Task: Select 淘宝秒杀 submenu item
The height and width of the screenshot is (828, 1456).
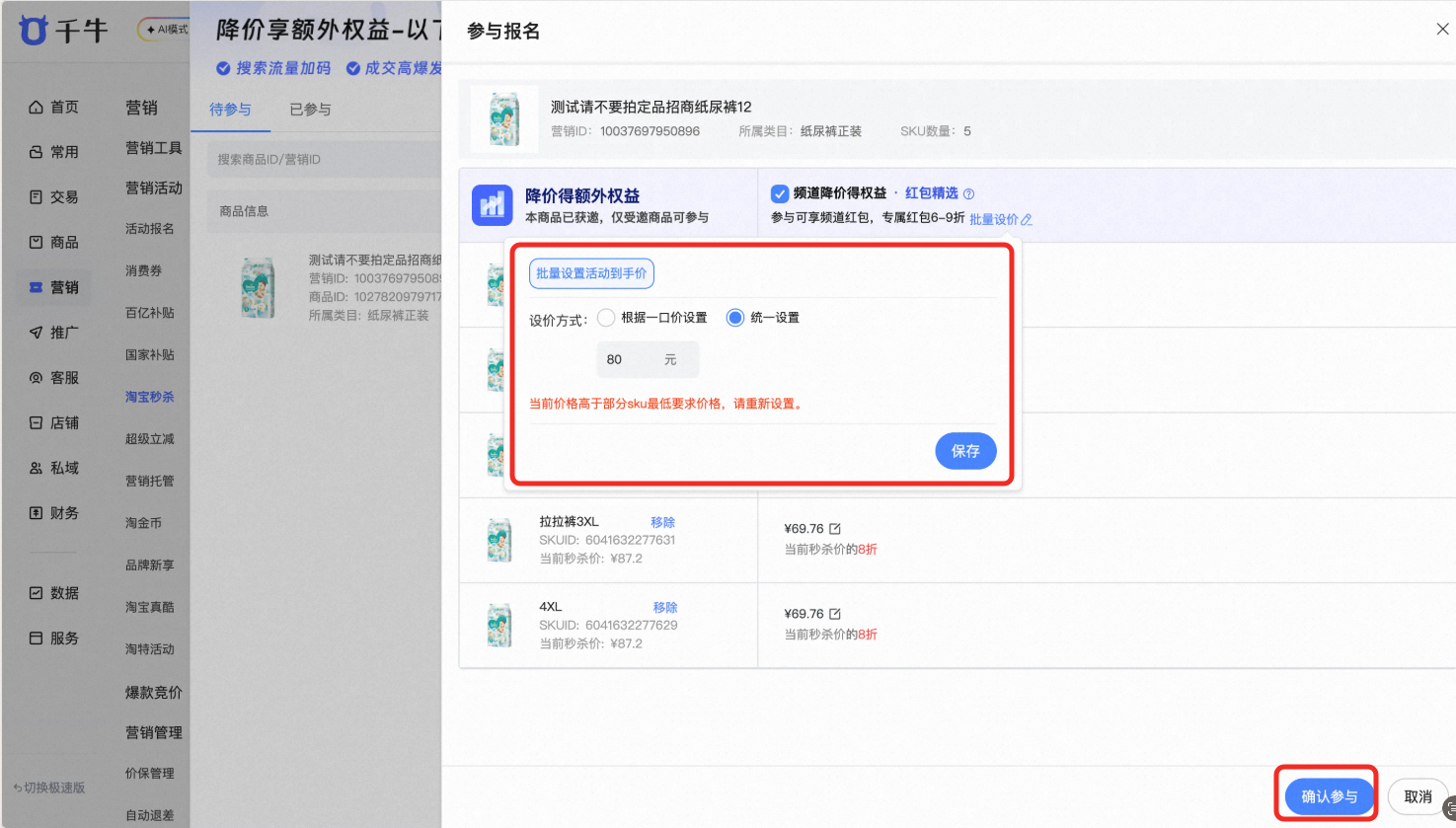Action: pos(150,397)
